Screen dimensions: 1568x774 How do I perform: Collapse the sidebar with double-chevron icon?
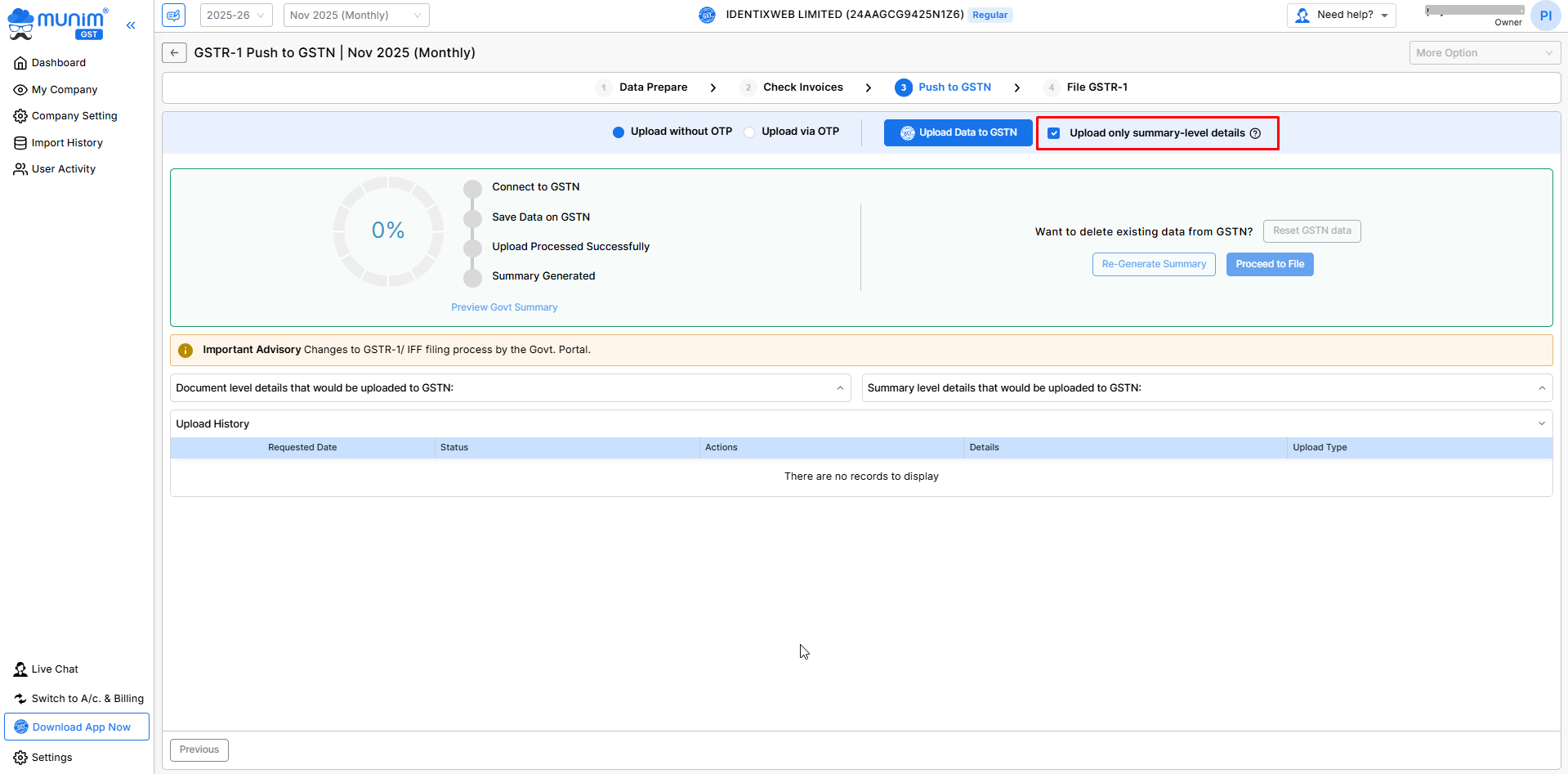tap(131, 25)
